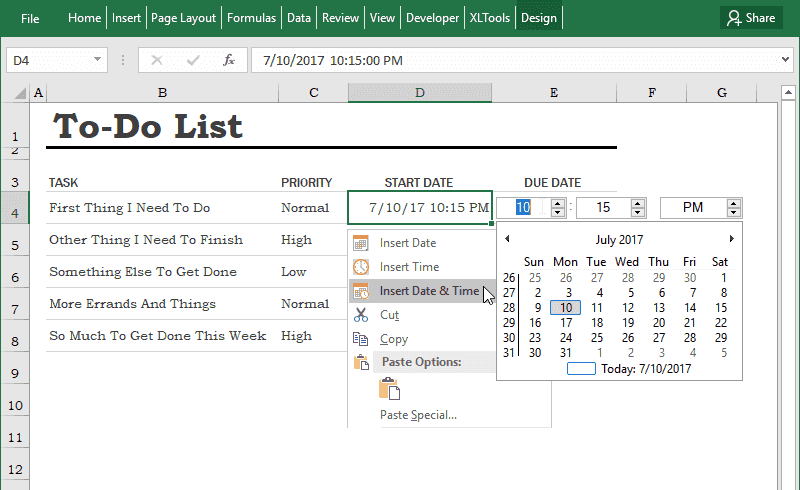
Task: Click the Low priority cell
Action: [313, 272]
